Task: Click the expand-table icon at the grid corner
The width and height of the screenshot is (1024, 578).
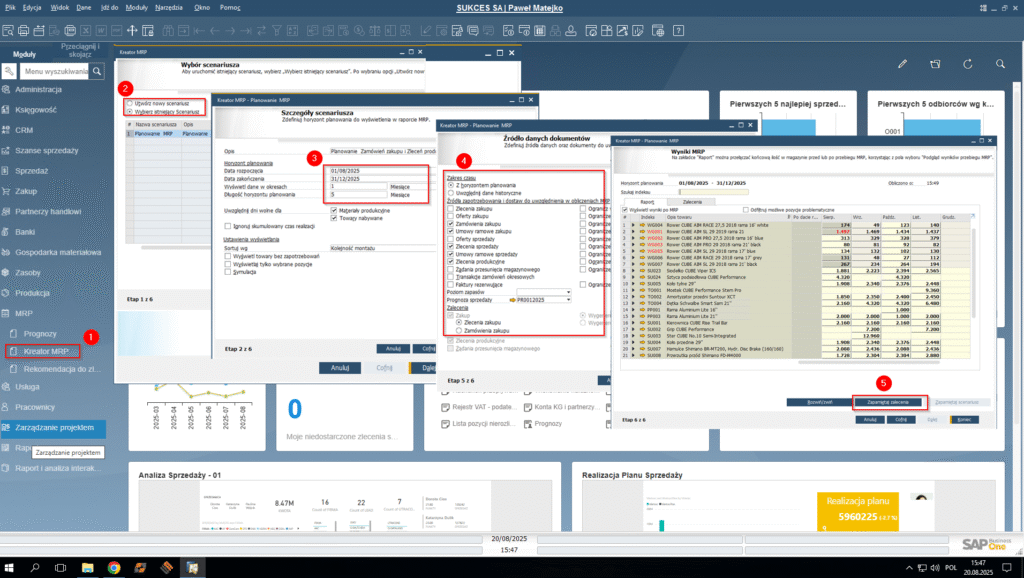Action: coord(972,217)
